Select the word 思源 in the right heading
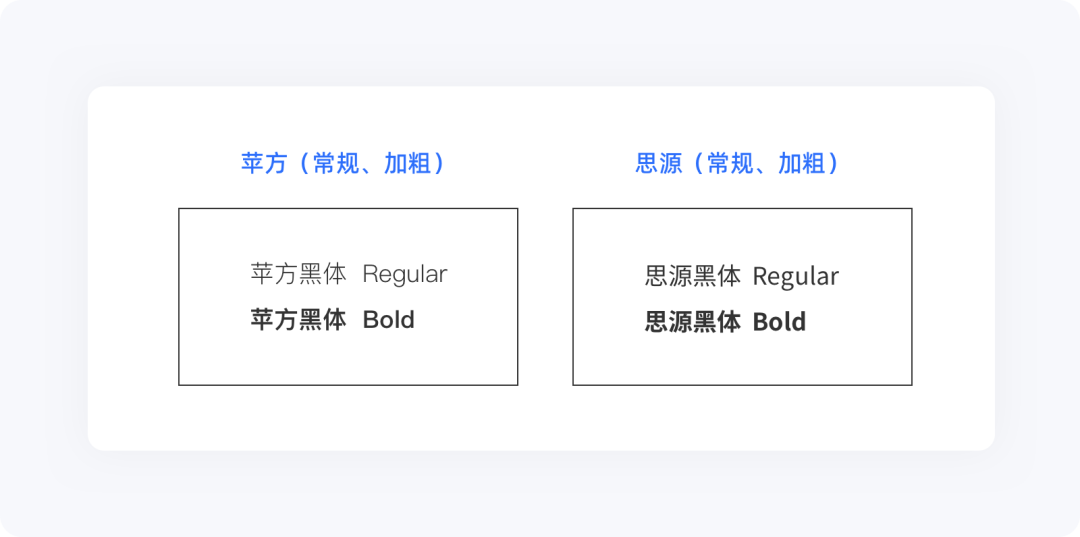This screenshot has height=537, width=1080. point(658,164)
